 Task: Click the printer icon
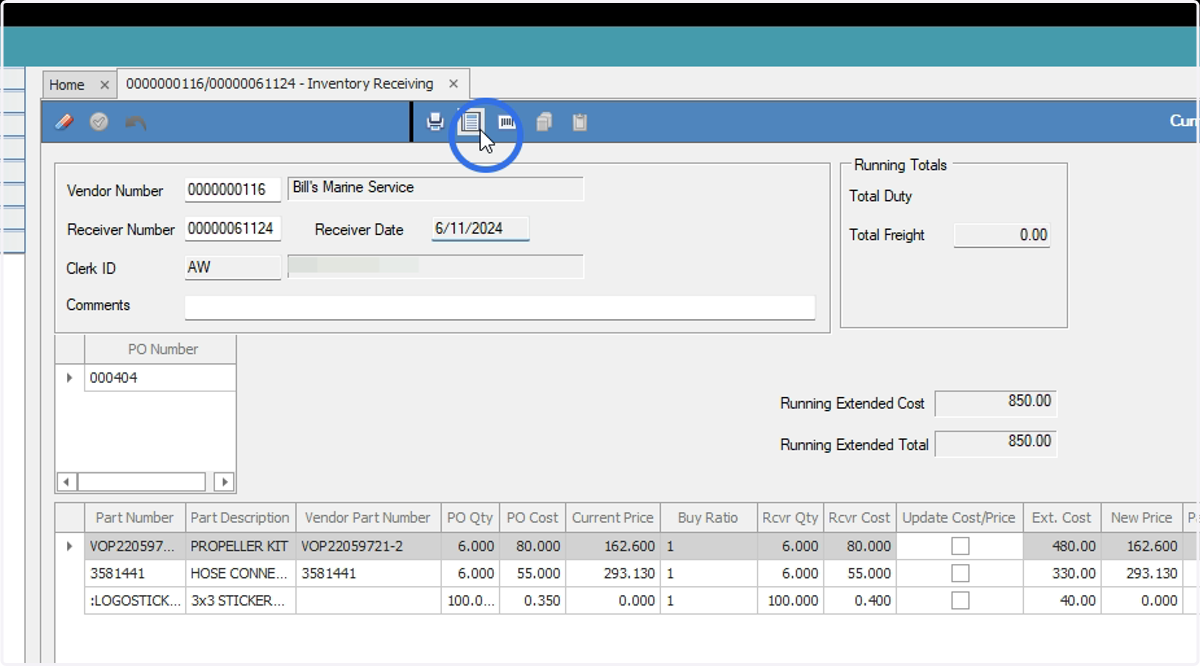tap(435, 122)
